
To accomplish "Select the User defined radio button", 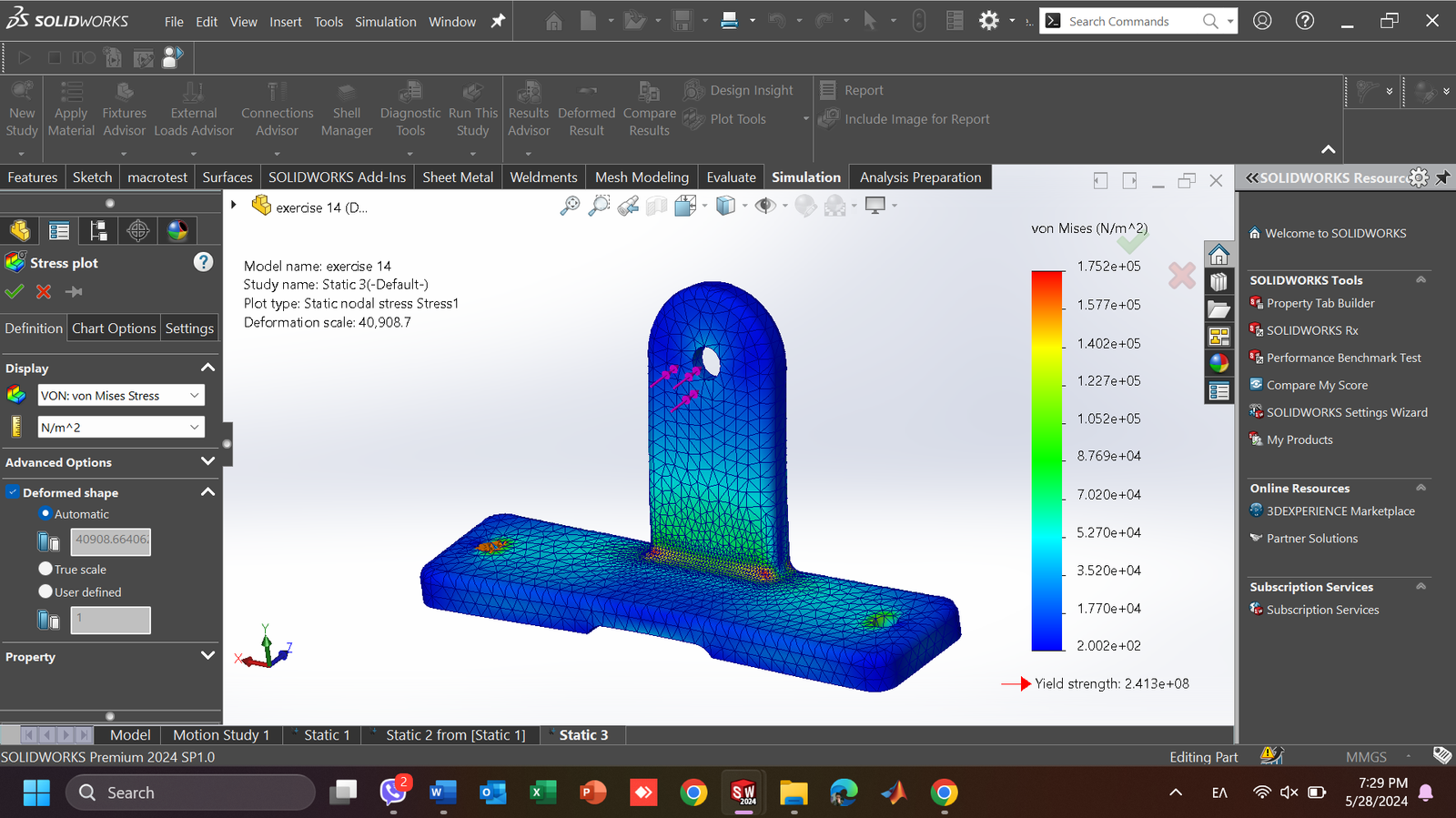I will 45,591.
